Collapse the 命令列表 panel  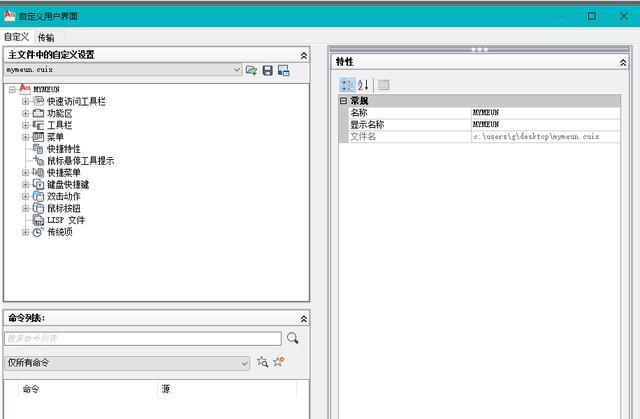tap(304, 319)
